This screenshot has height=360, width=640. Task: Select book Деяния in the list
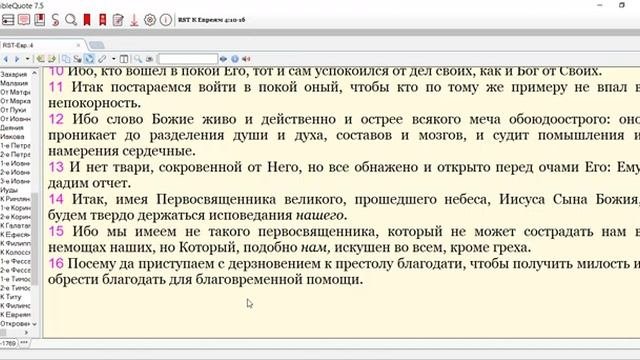(12, 128)
